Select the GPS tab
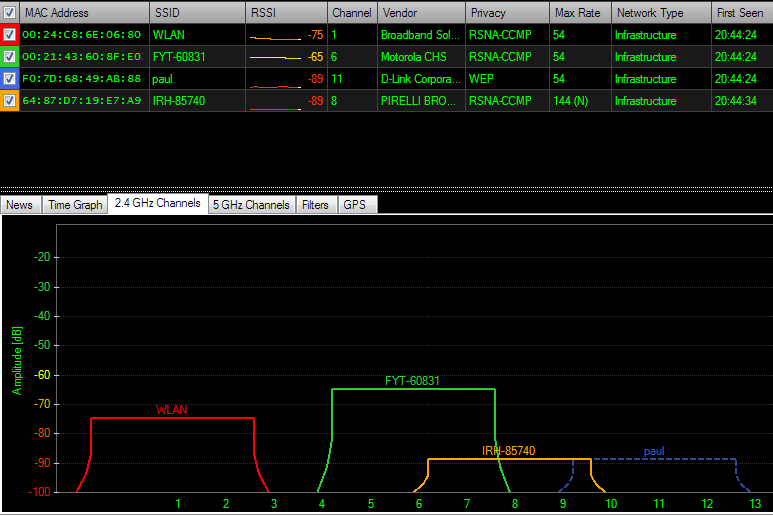Screen dimensions: 773x516 tap(354, 205)
